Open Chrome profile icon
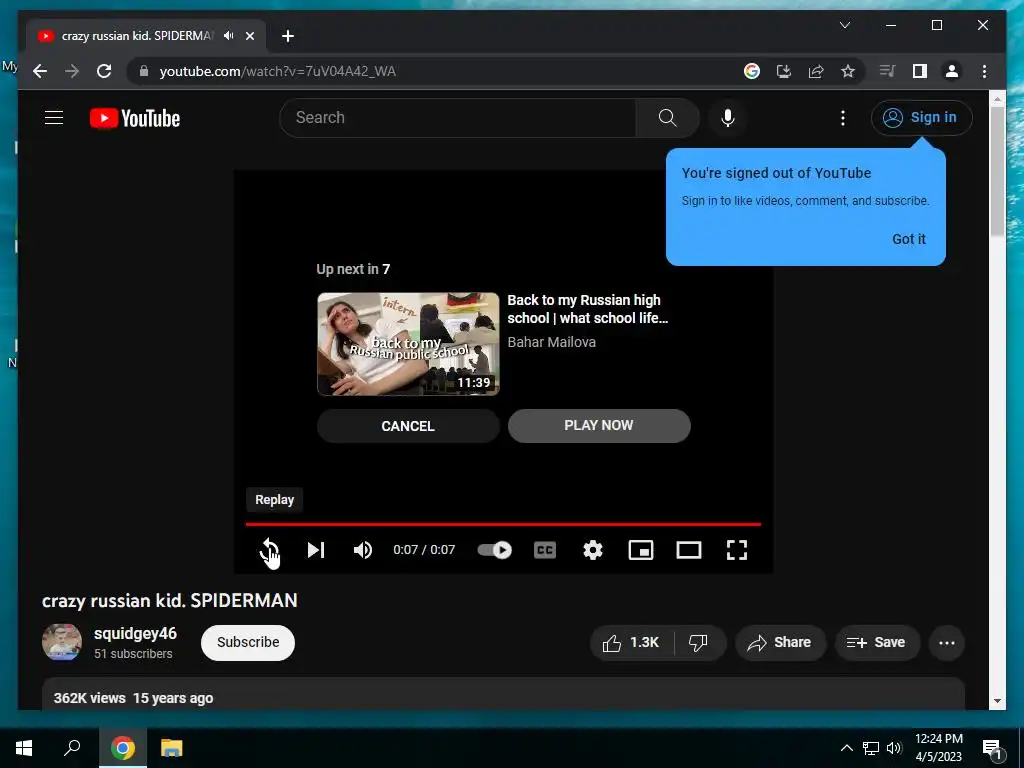The width and height of the screenshot is (1024, 768). (x=952, y=71)
